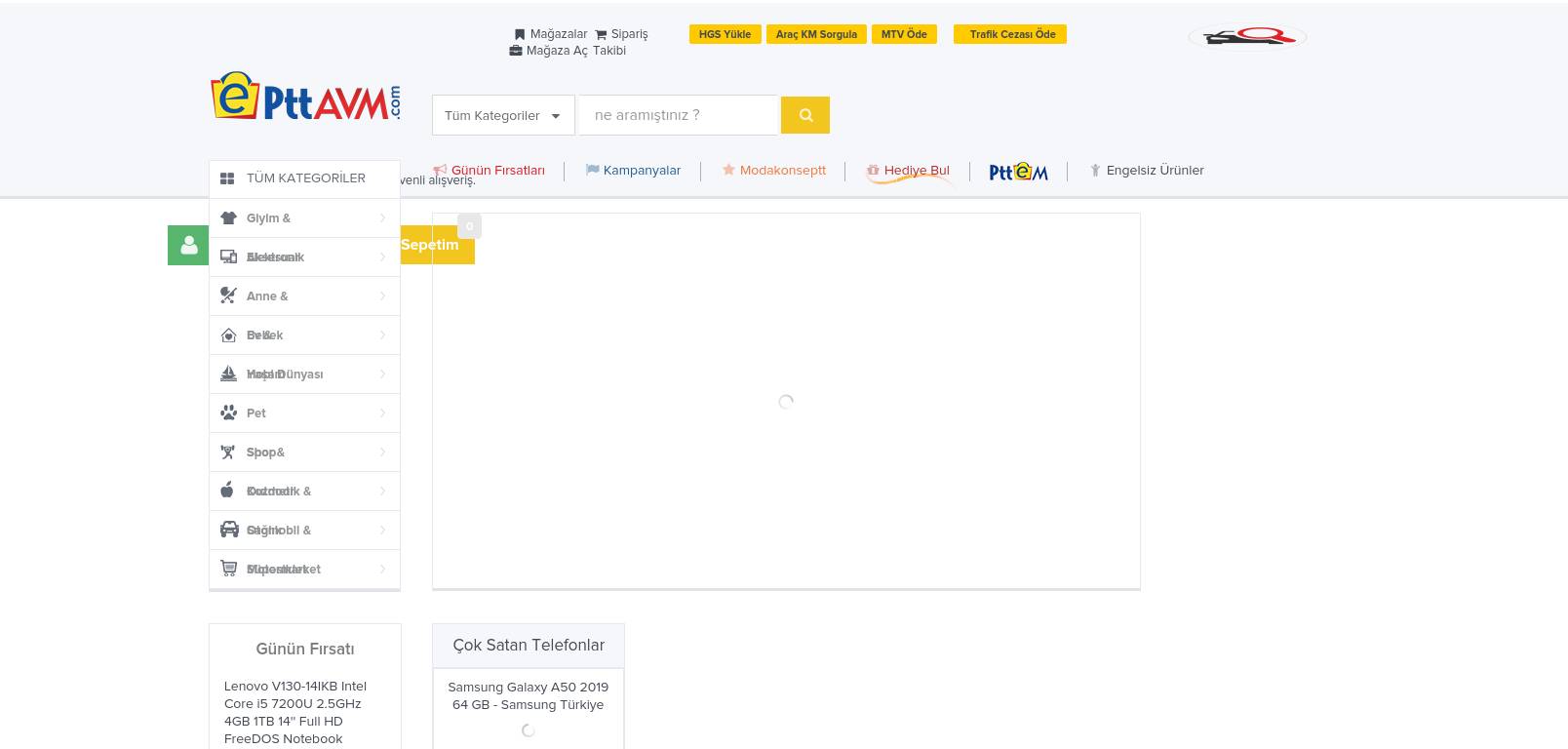
Task: Click the t-shirt icon for Giyim category
Action: click(228, 217)
